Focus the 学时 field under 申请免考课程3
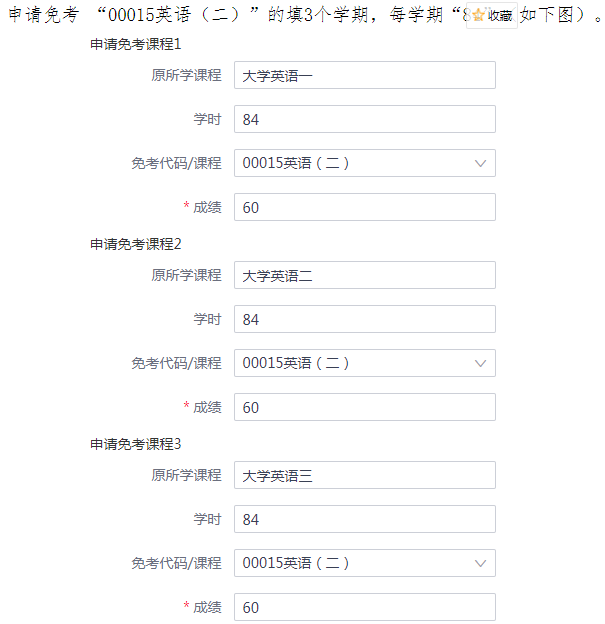605x624 pixels. point(364,519)
